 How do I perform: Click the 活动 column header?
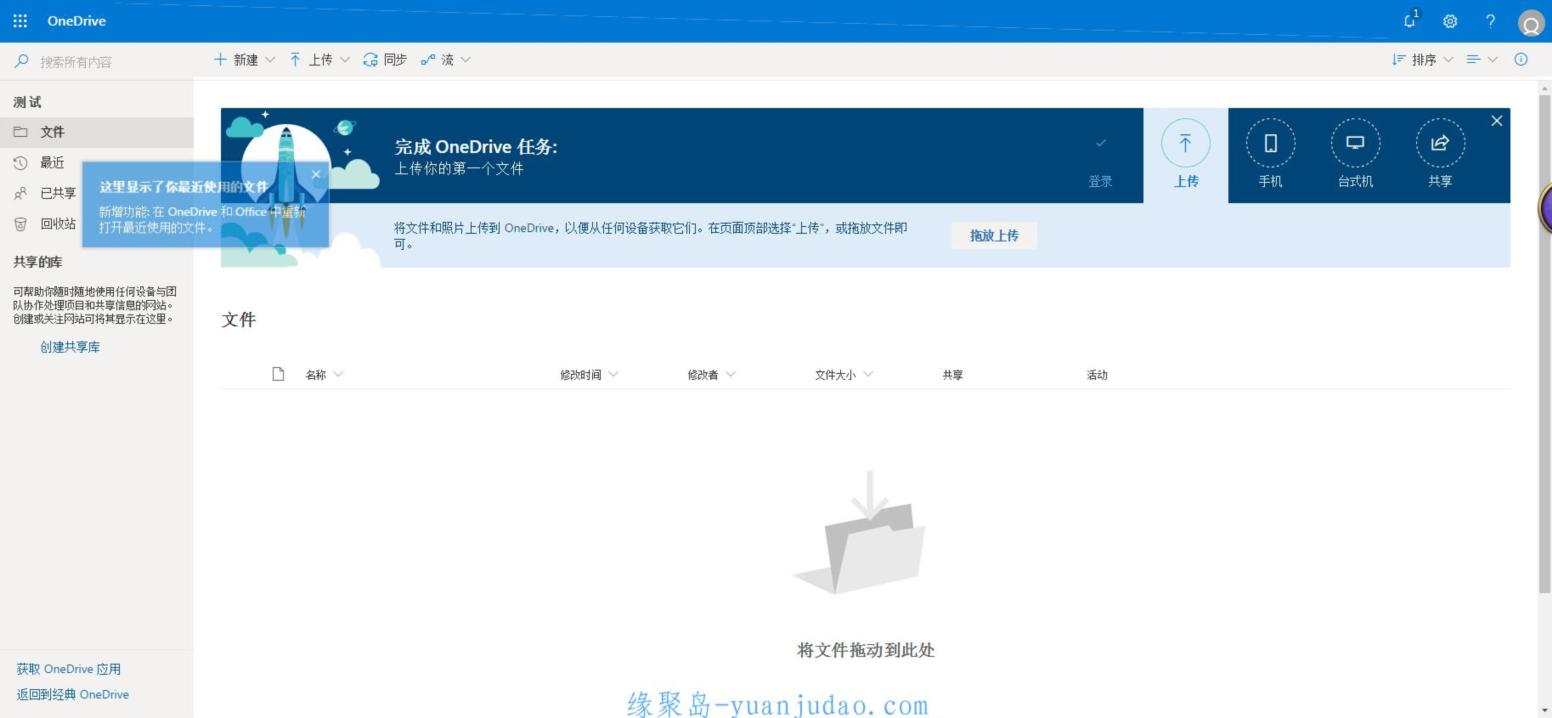pyautogui.click(x=1097, y=375)
